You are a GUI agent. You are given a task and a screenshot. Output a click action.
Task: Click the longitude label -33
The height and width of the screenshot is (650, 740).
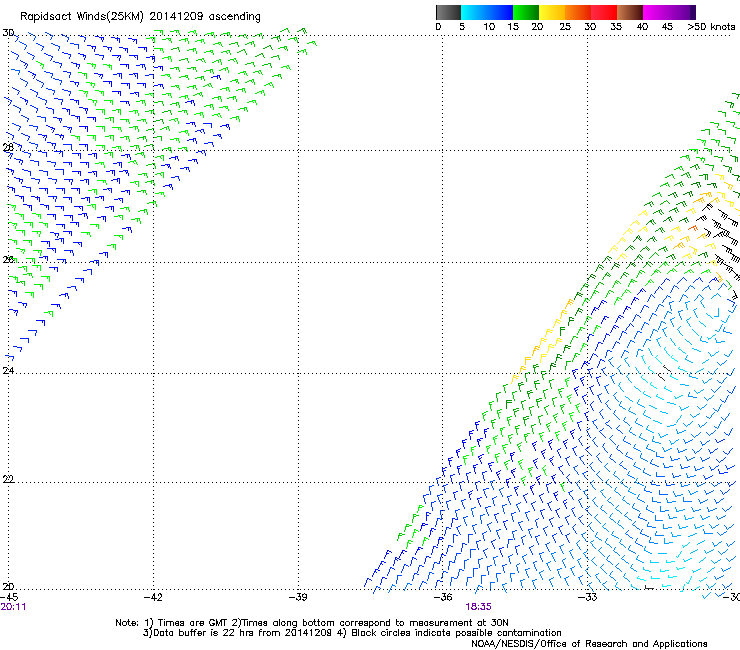[588, 597]
